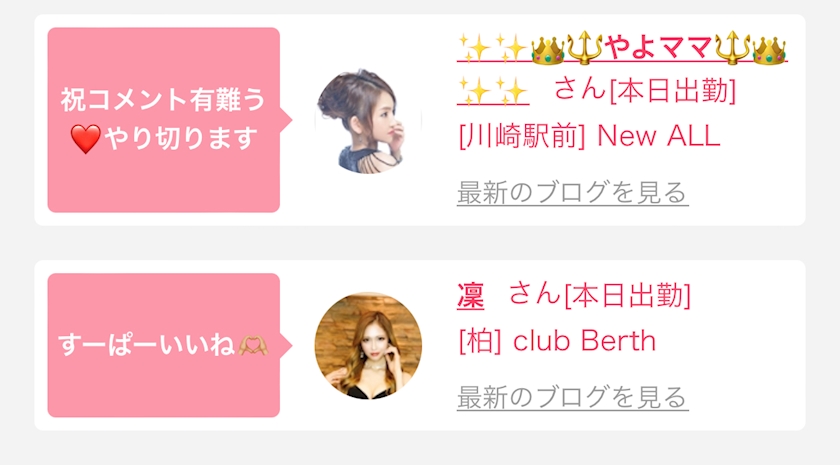
Task: Click the crown emoji after やよママ
Action: coord(769,49)
